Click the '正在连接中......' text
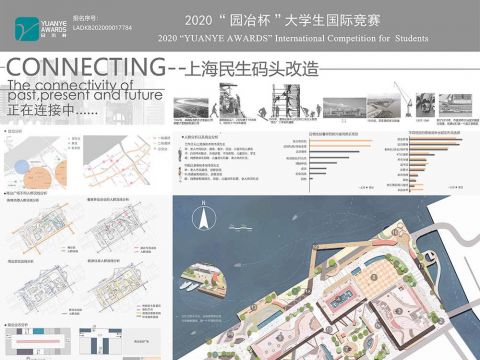The height and width of the screenshot is (360, 480). (x=53, y=110)
